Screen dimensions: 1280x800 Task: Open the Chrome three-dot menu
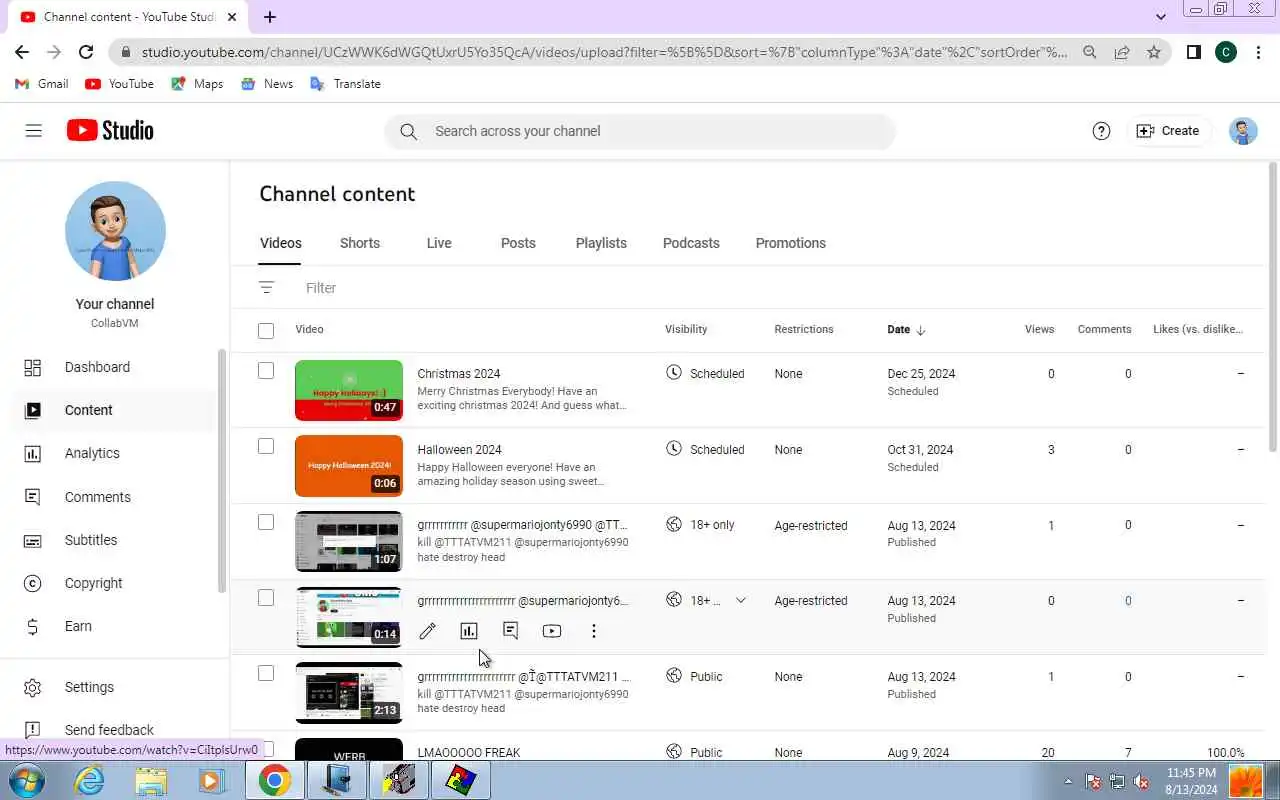click(x=1259, y=52)
